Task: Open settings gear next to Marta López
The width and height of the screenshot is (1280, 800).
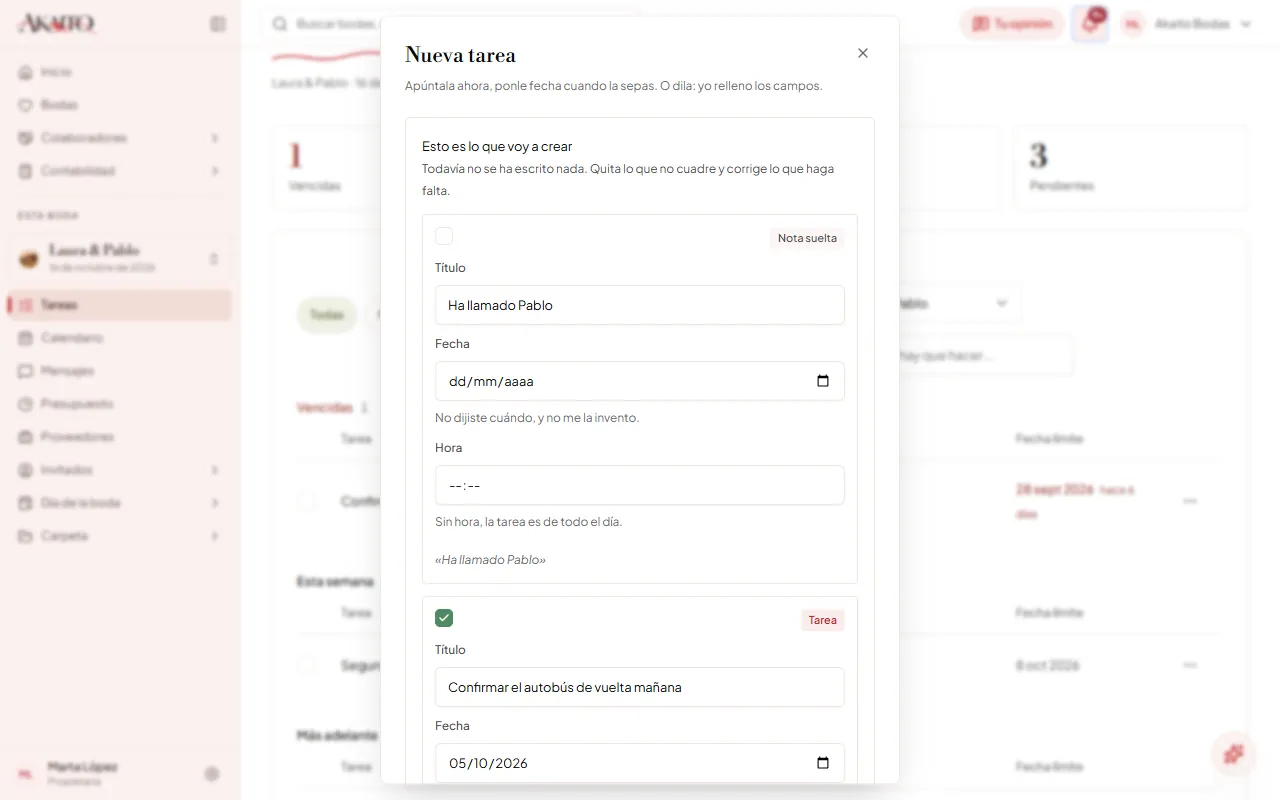Action: (x=212, y=773)
